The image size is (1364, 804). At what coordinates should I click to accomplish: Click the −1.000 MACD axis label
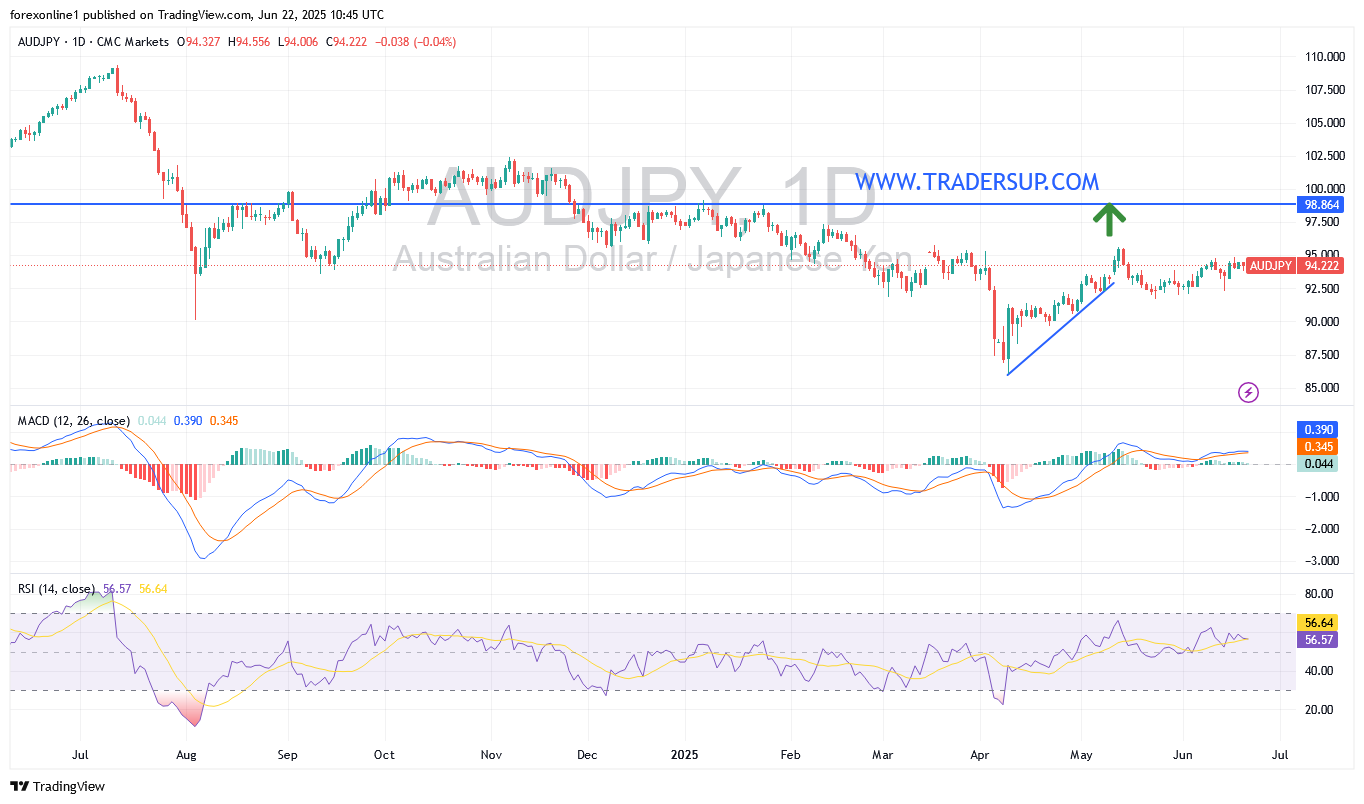click(x=1321, y=496)
